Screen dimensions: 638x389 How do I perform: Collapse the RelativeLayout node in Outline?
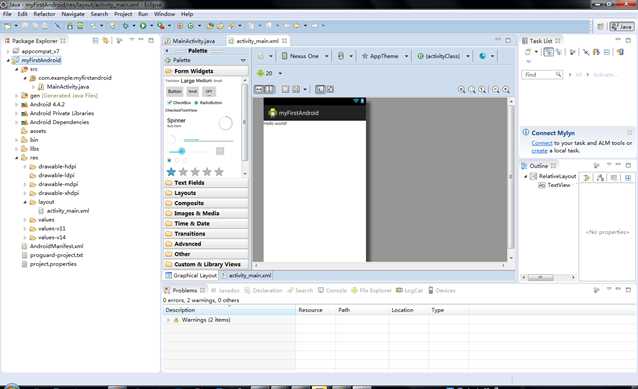click(526, 177)
